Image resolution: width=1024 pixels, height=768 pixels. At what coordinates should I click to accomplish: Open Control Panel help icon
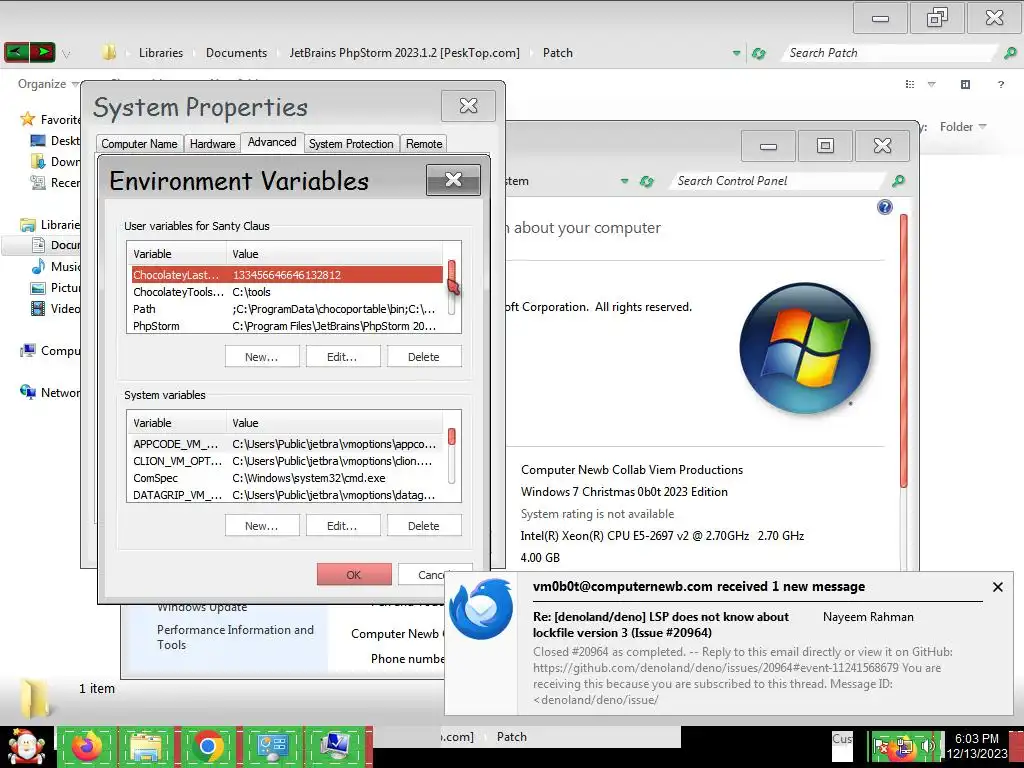[x=884, y=207]
